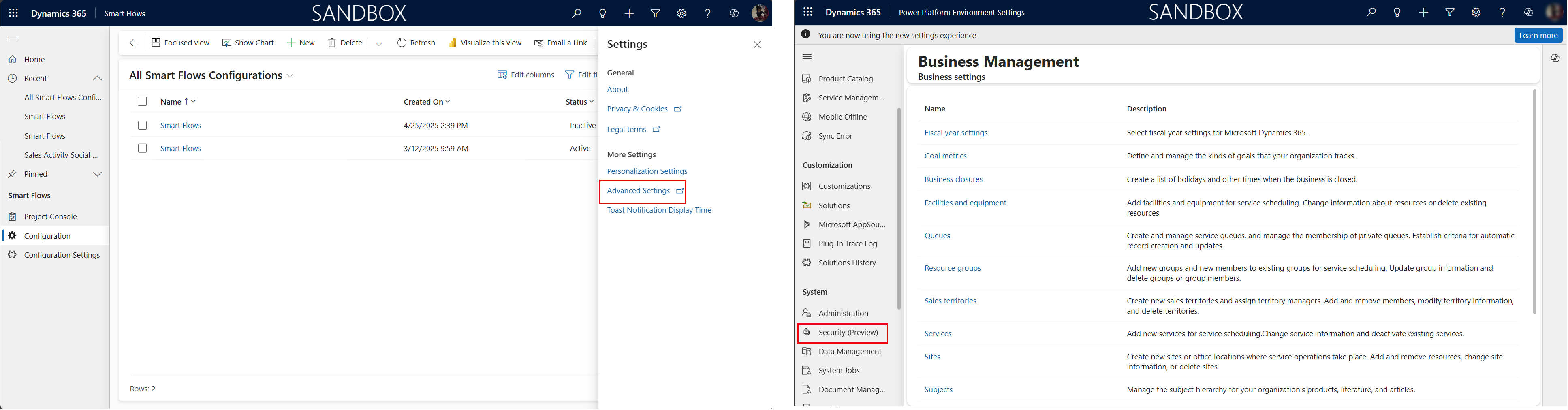Open the Created On column header menu
This screenshot has height=410, width=1568.
[427, 102]
